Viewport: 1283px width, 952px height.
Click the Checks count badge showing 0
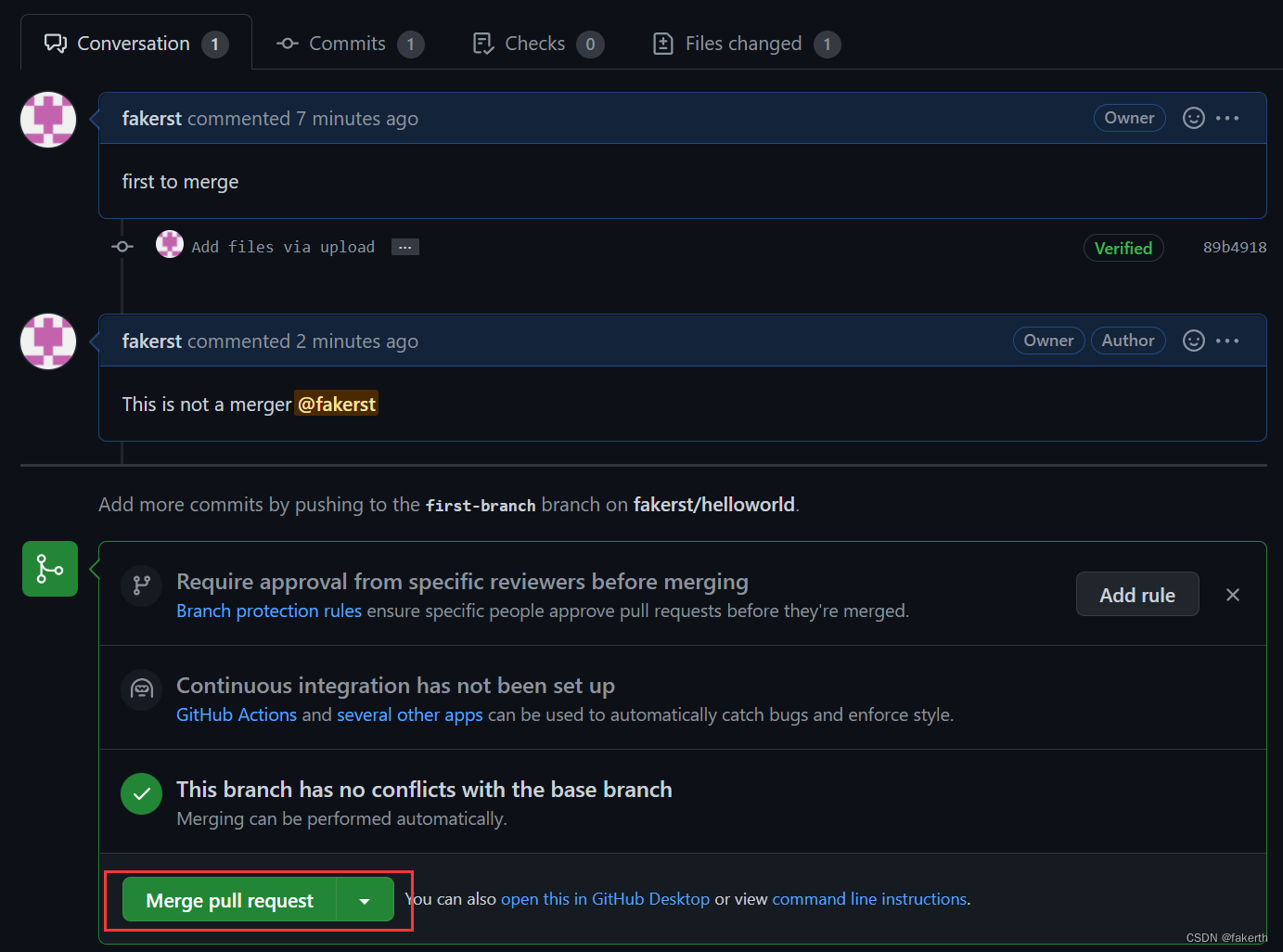[590, 45]
